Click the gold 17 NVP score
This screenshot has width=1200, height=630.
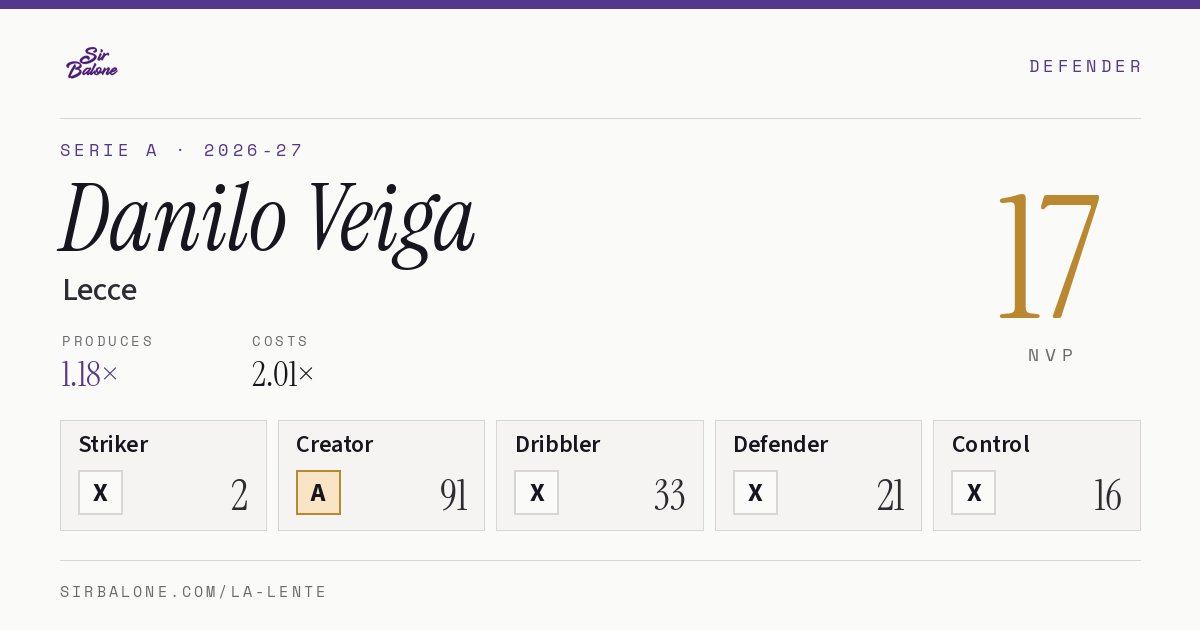pyautogui.click(x=1049, y=255)
